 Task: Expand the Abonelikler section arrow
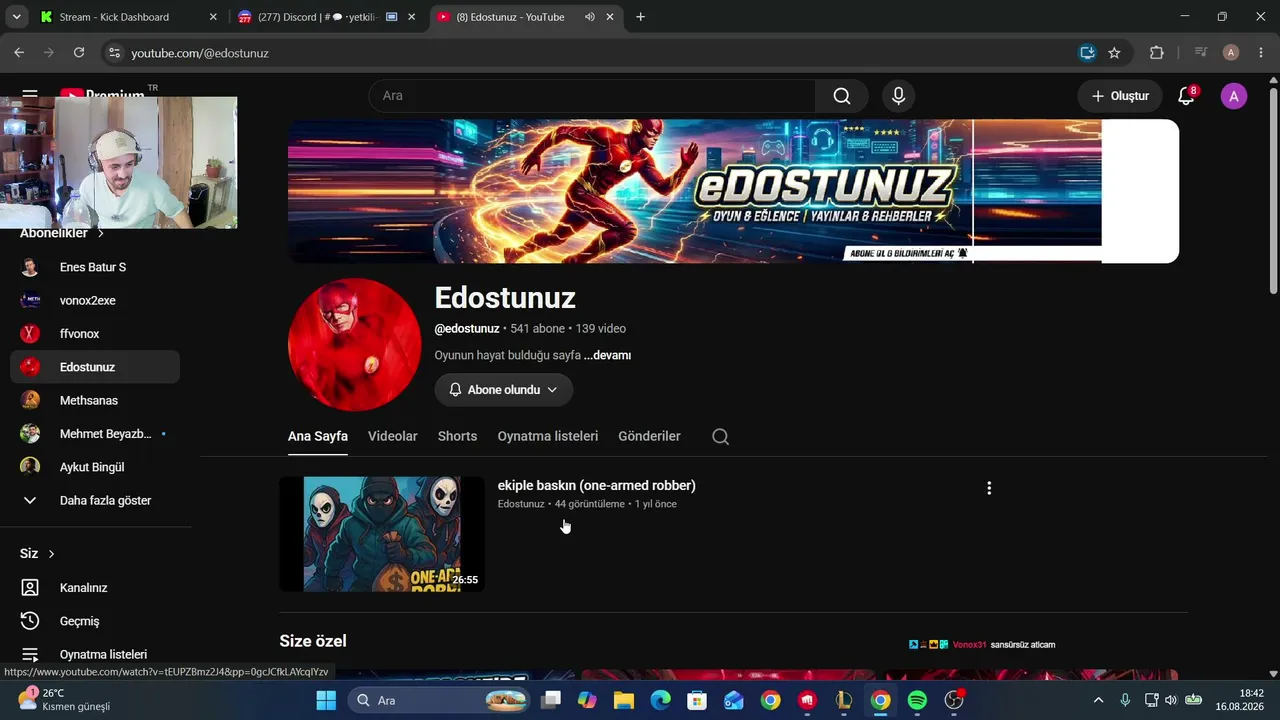point(100,233)
